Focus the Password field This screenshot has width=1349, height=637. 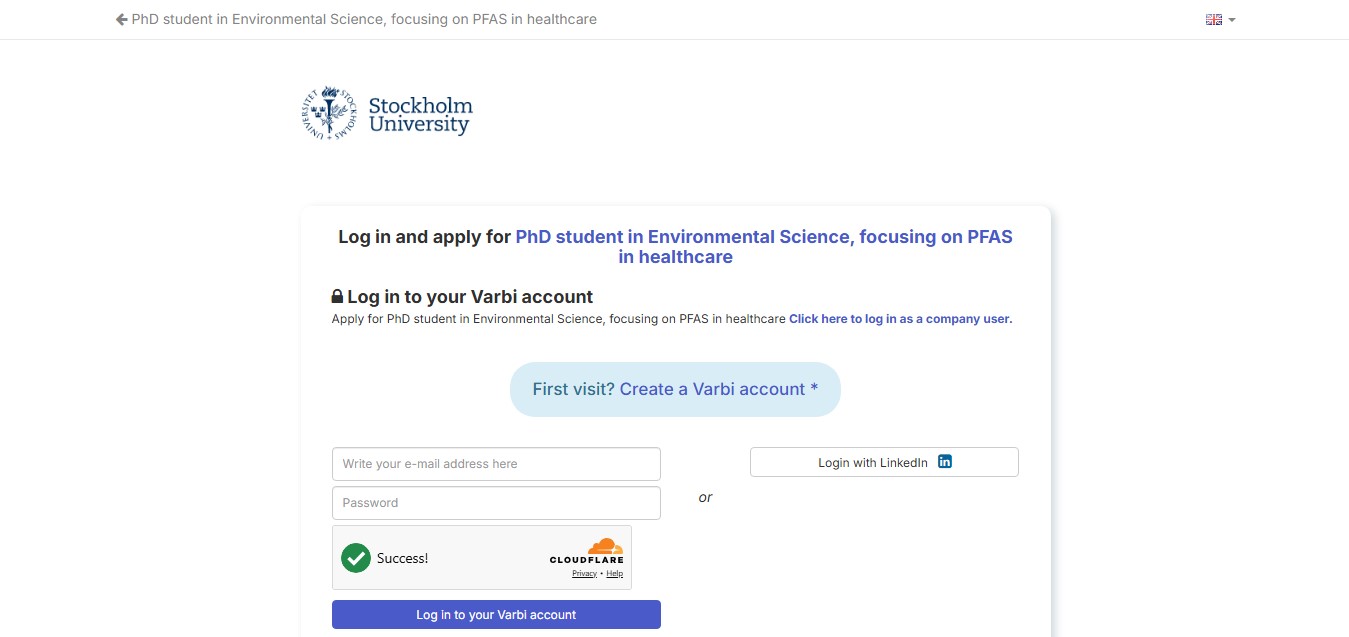(x=496, y=503)
